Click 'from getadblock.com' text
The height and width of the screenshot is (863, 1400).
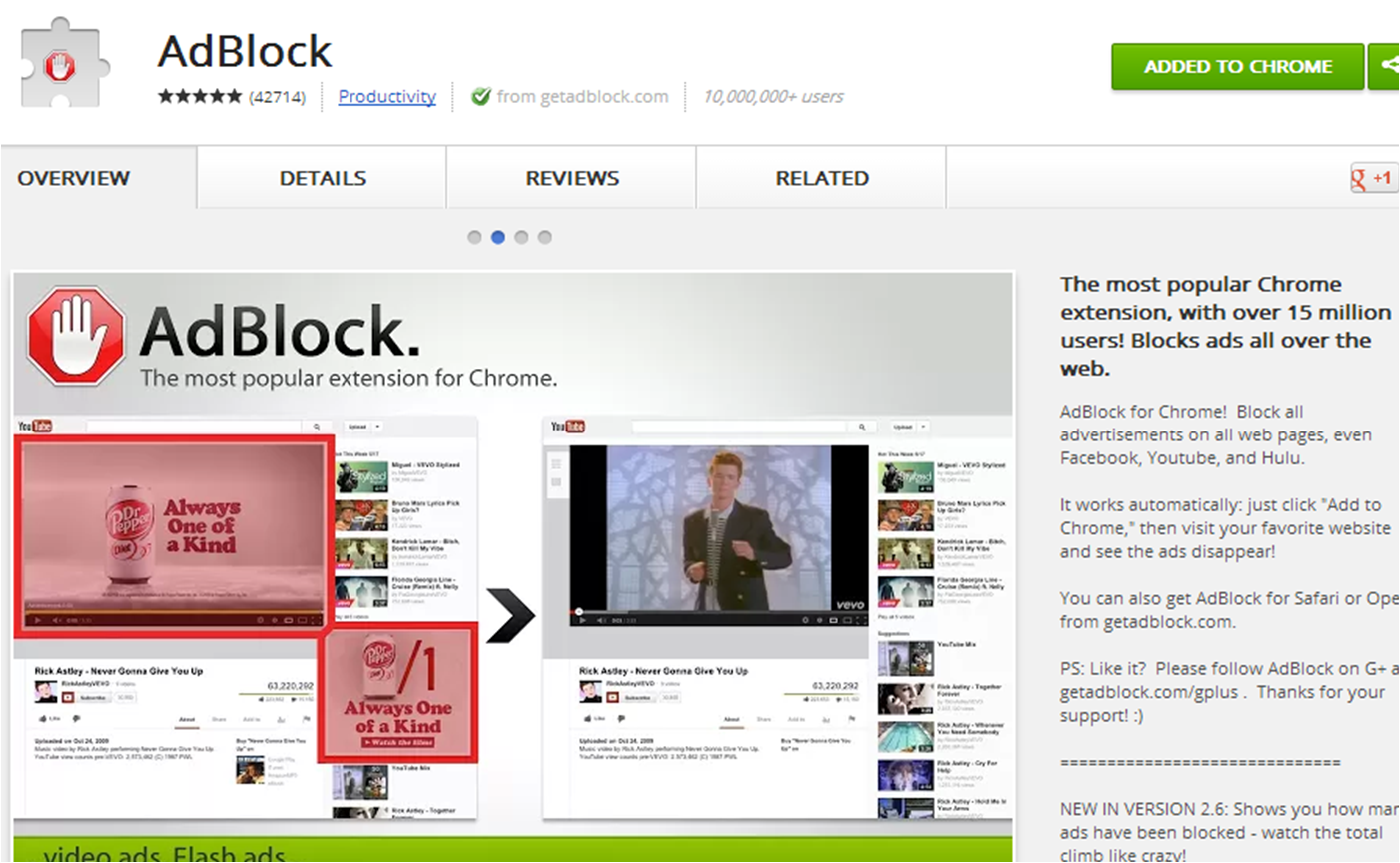582,96
